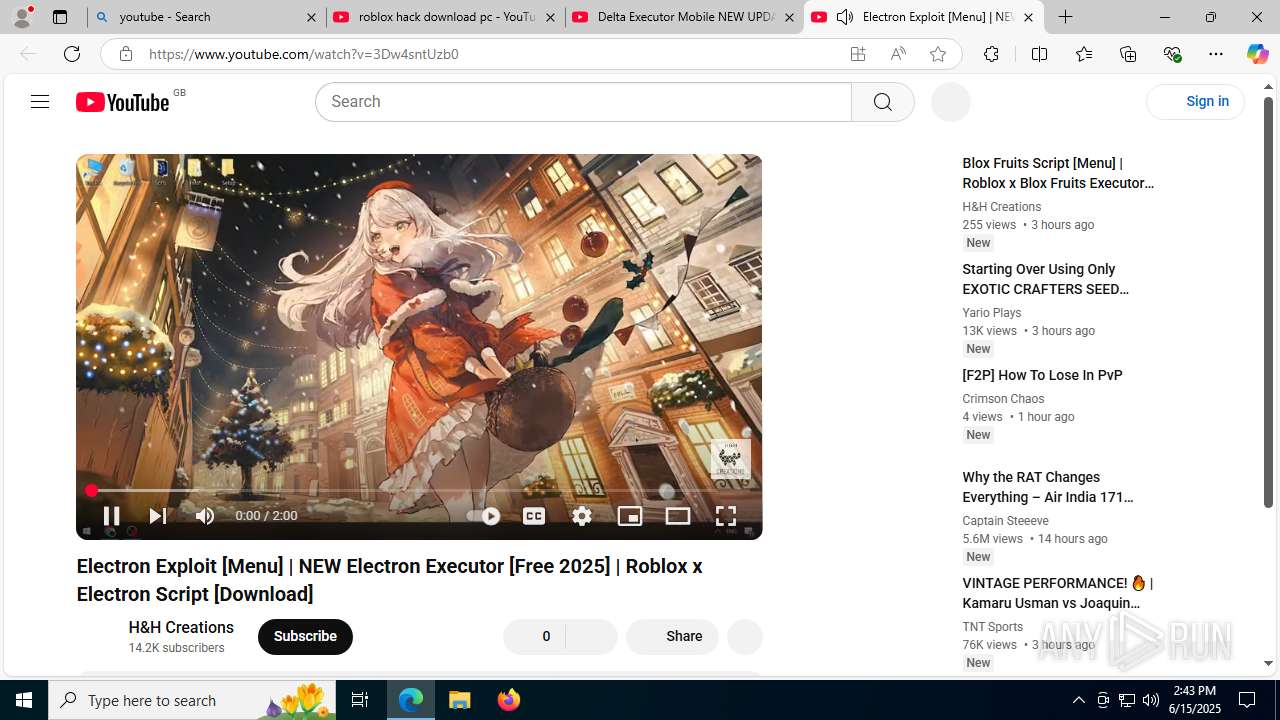
Task: Mute audio on Electron Exploit tab
Action: [845, 17]
